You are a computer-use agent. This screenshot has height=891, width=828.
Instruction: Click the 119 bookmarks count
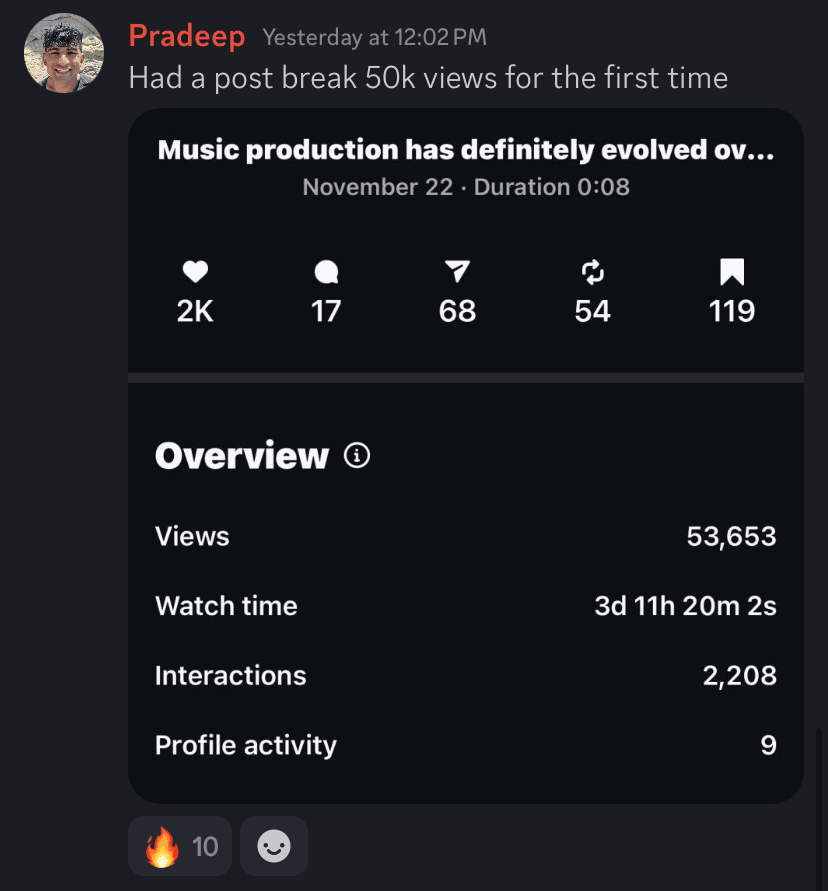[x=731, y=311]
